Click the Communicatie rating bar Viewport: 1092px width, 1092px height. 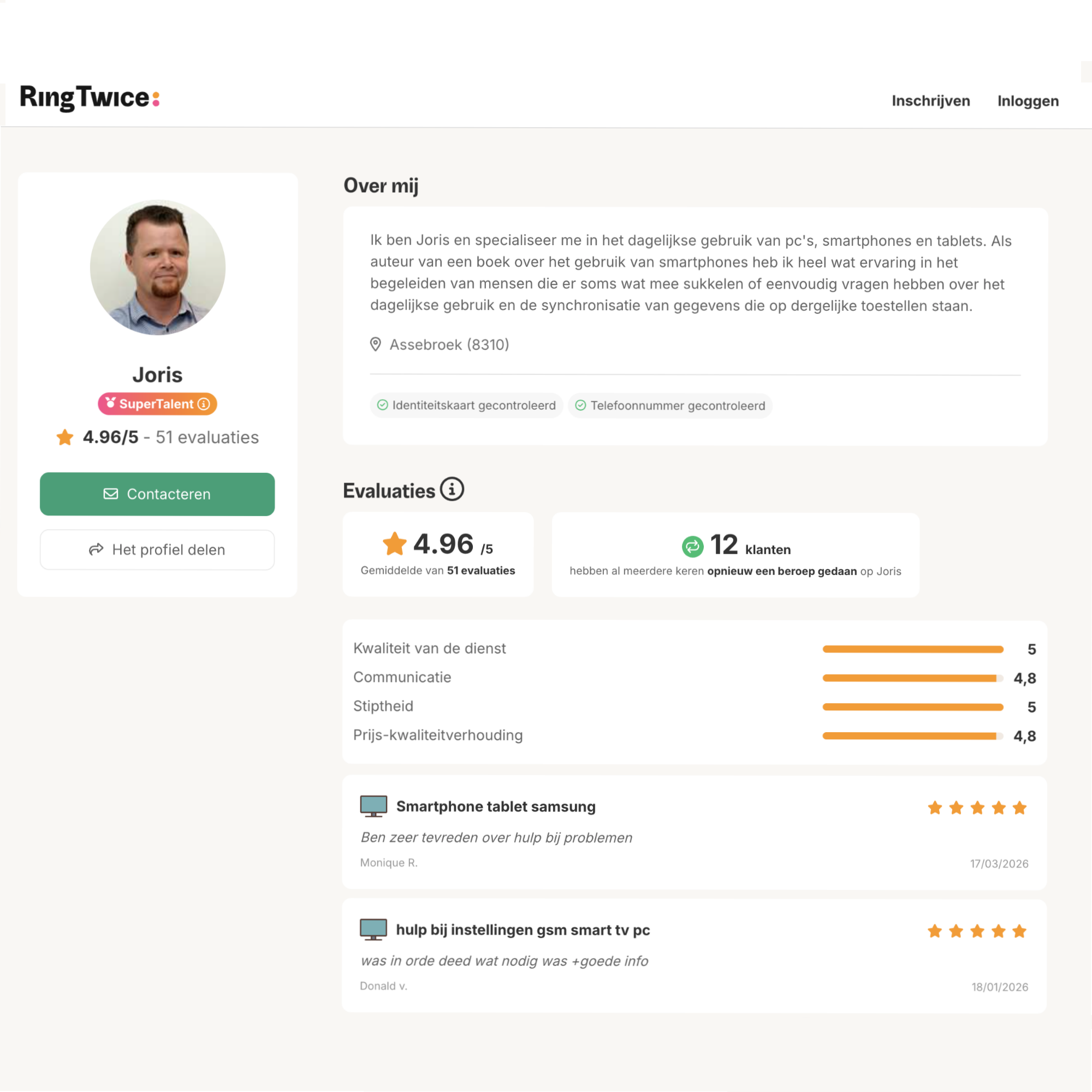pyautogui.click(x=912, y=678)
